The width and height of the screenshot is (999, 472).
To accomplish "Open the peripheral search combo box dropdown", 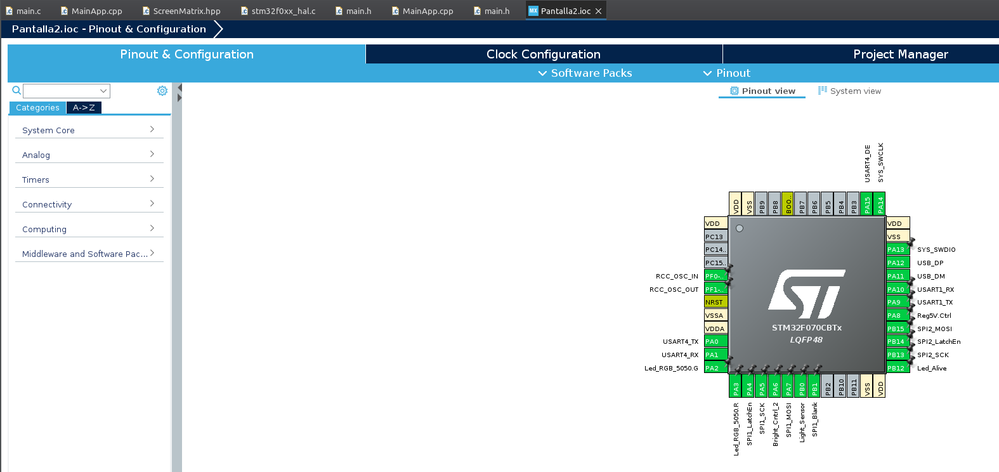I will coord(103,91).
